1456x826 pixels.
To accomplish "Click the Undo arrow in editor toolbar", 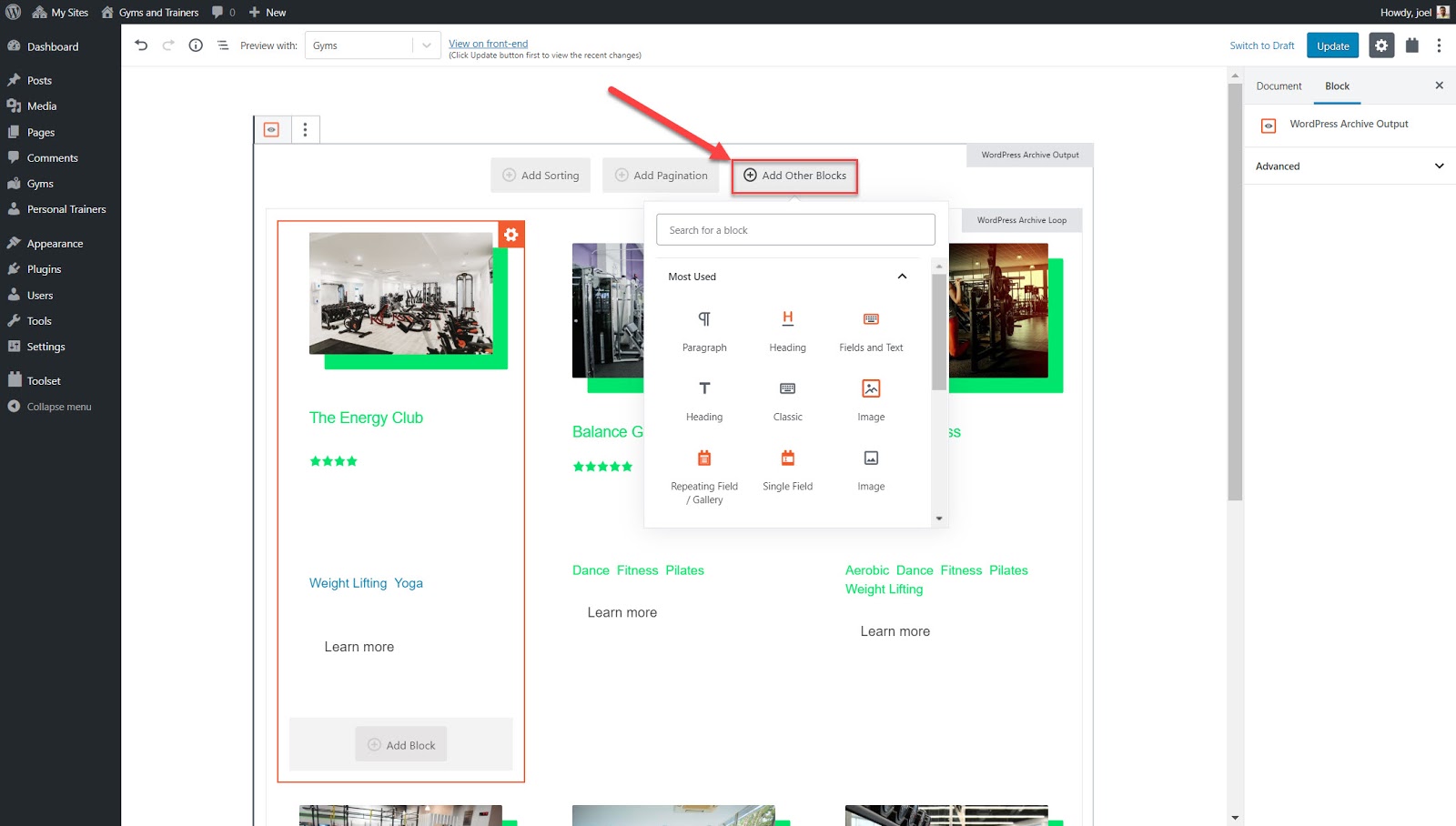I will (141, 45).
